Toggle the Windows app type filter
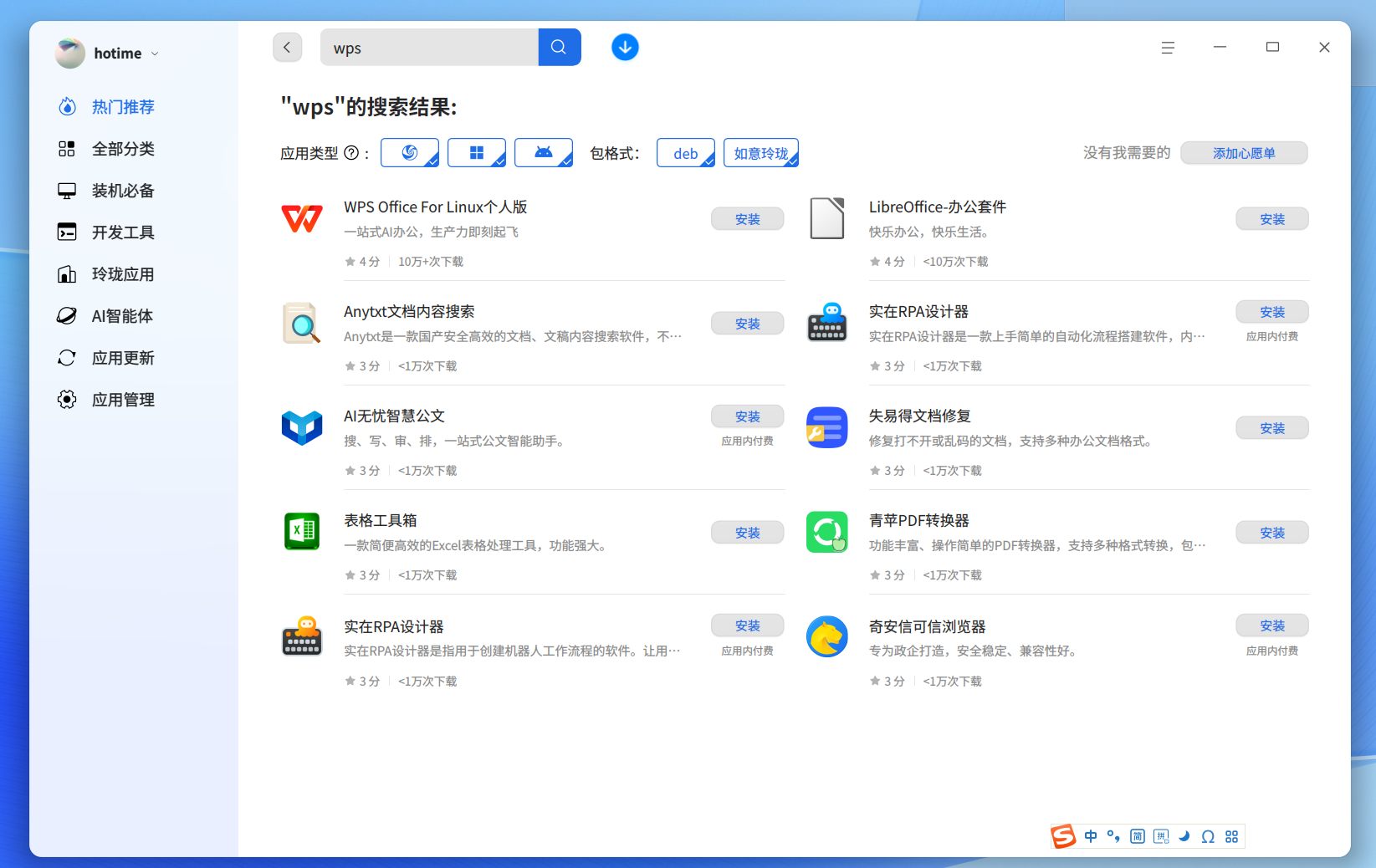 tap(477, 153)
